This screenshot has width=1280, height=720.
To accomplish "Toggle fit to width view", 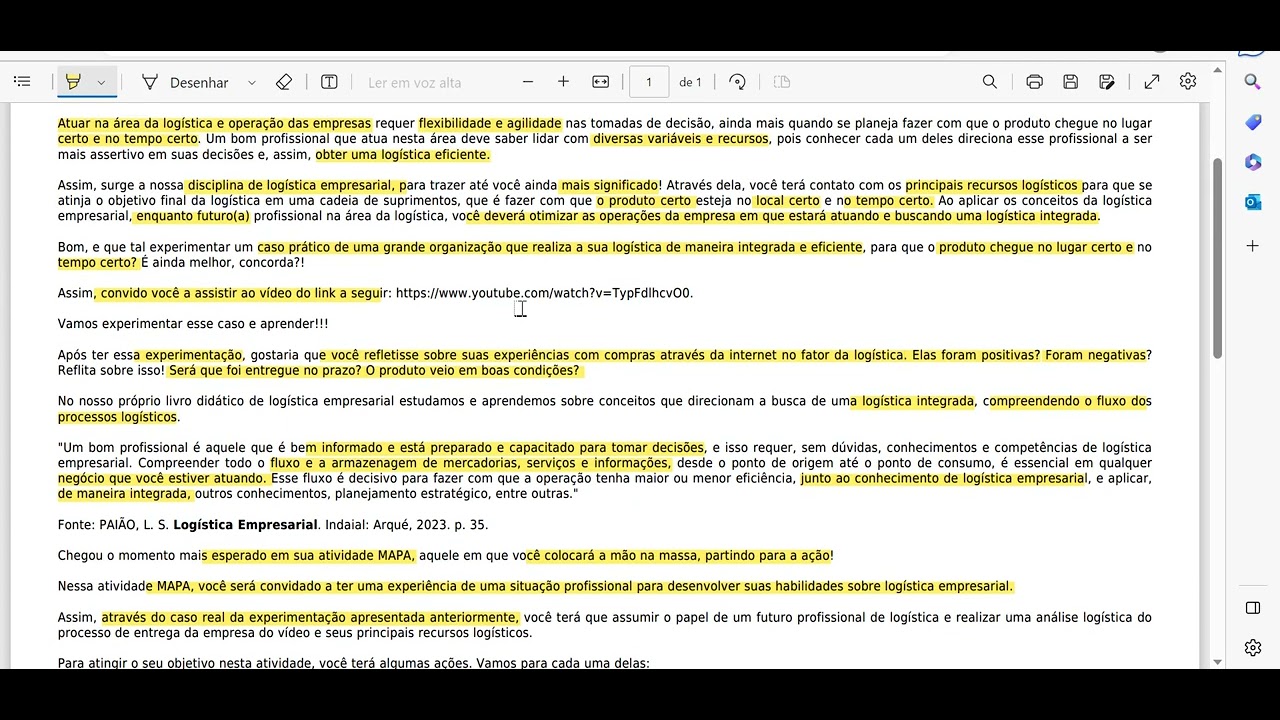I will (x=601, y=82).
